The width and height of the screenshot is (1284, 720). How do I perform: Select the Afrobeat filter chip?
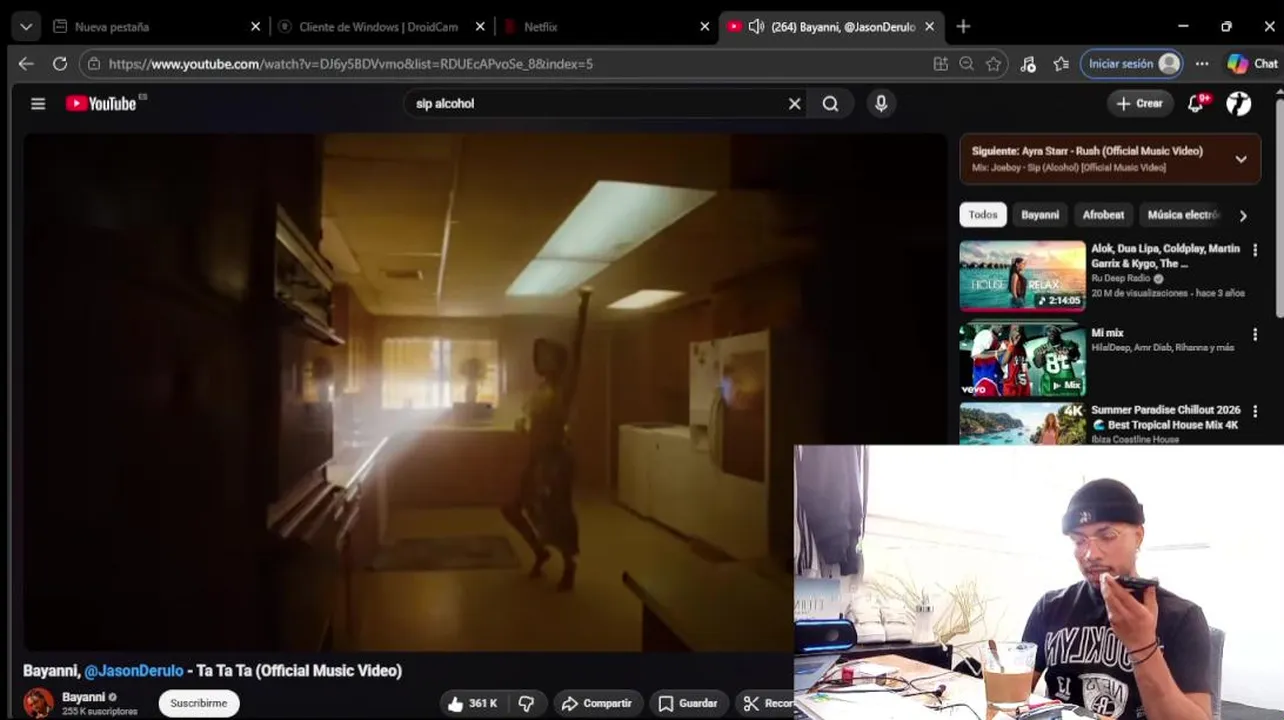(1103, 215)
